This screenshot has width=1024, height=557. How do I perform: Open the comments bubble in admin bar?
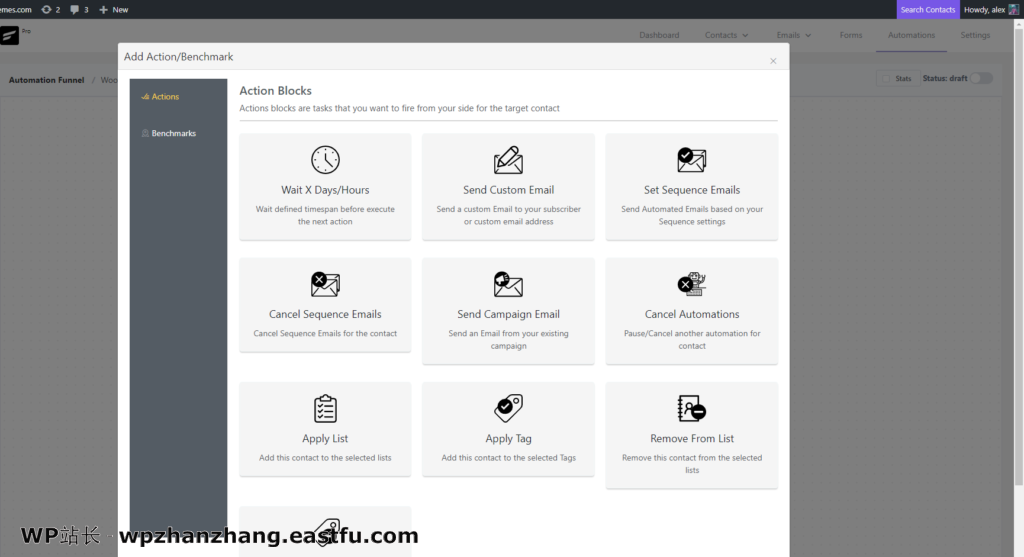coord(74,9)
